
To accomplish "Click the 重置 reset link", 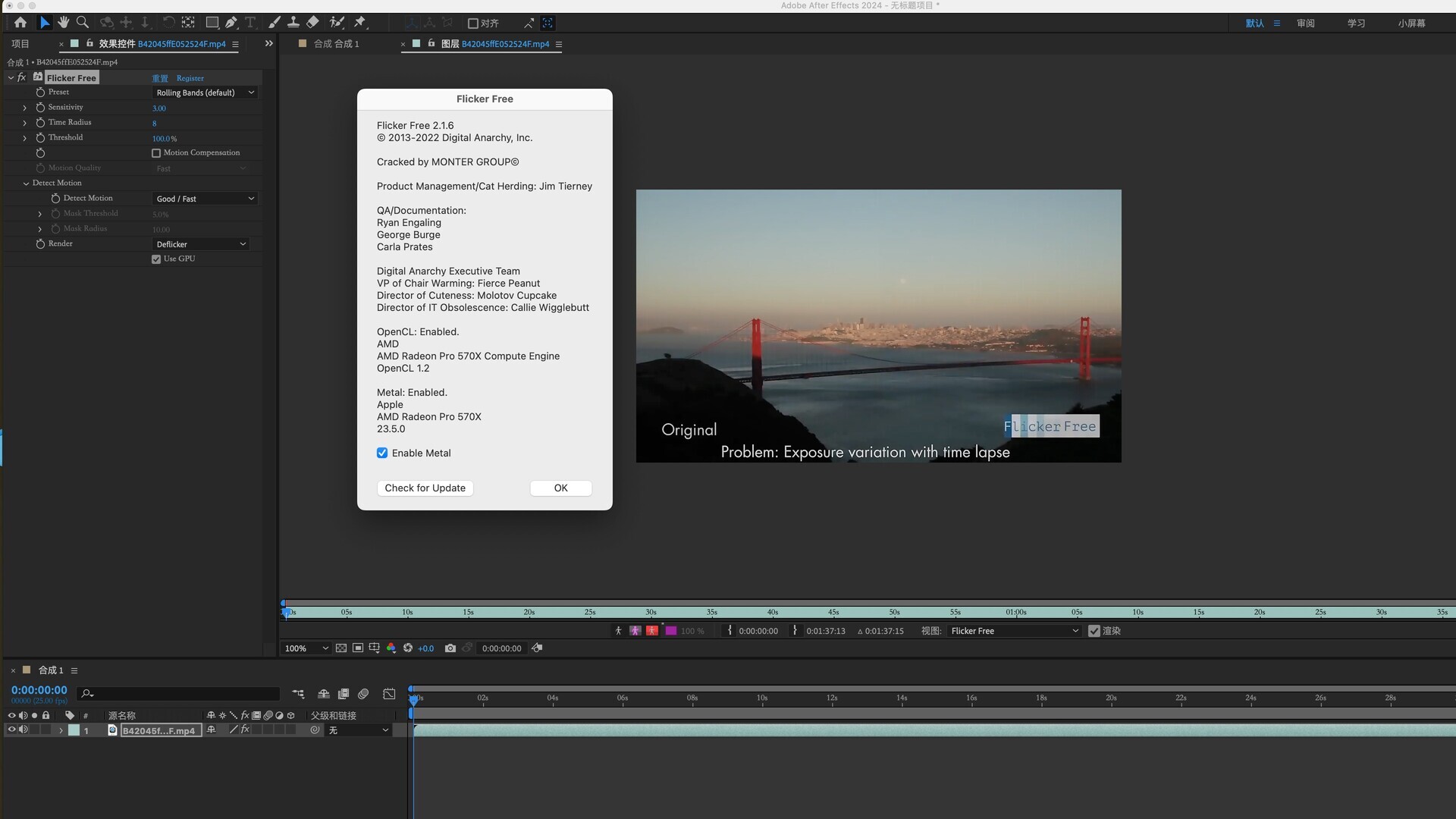I will pyautogui.click(x=160, y=78).
